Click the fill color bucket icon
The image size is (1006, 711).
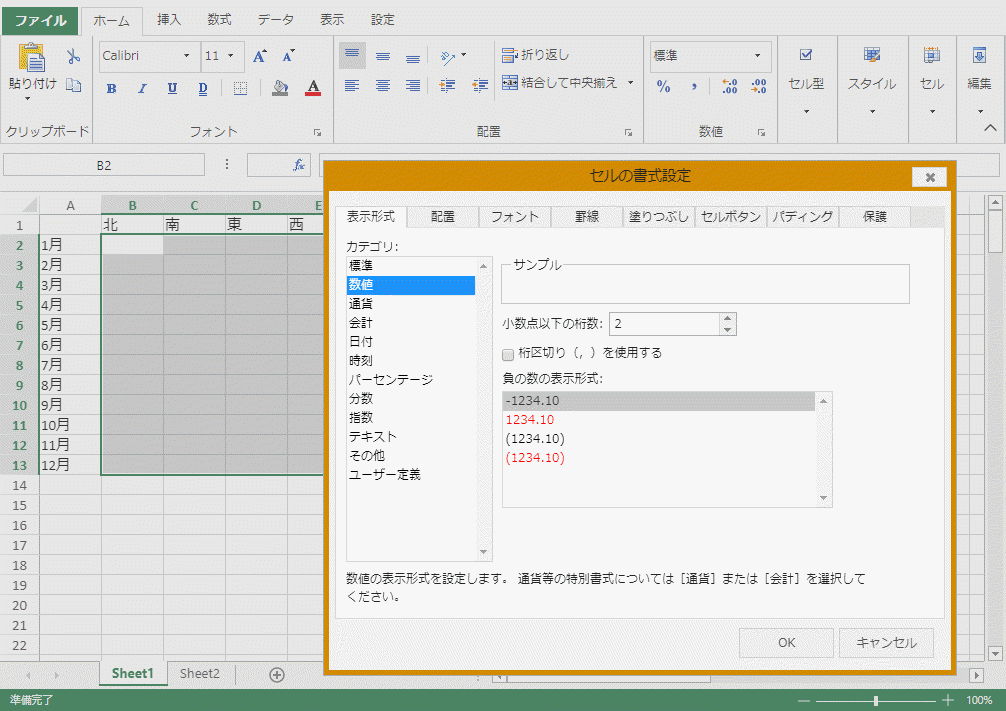(280, 88)
